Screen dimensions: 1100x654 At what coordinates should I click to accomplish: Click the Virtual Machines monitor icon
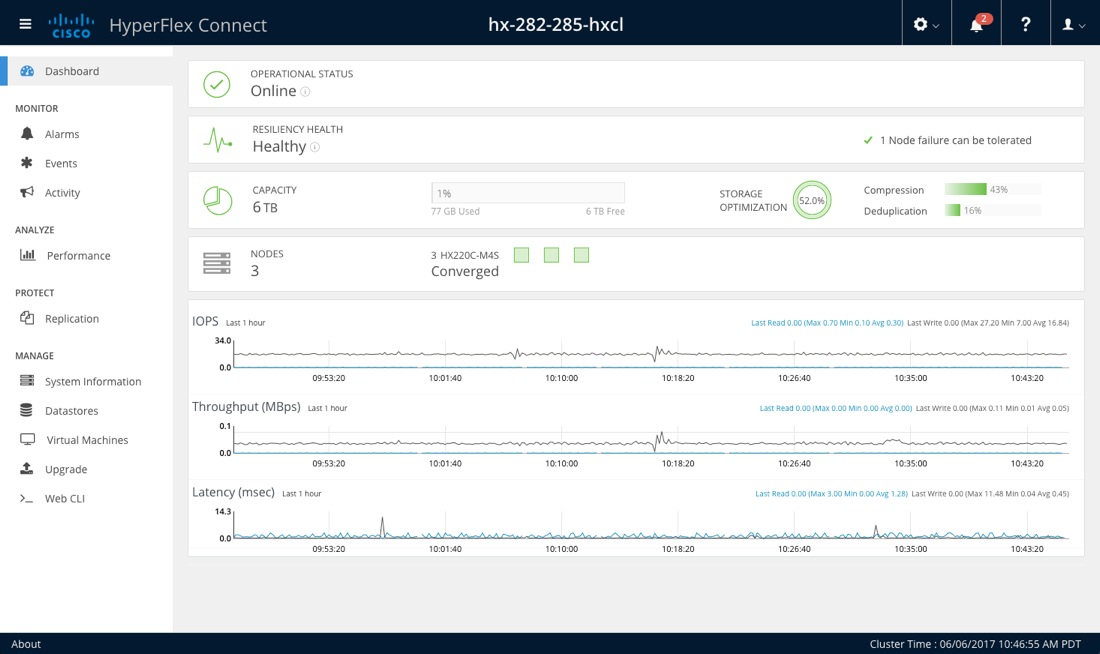tap(27, 439)
